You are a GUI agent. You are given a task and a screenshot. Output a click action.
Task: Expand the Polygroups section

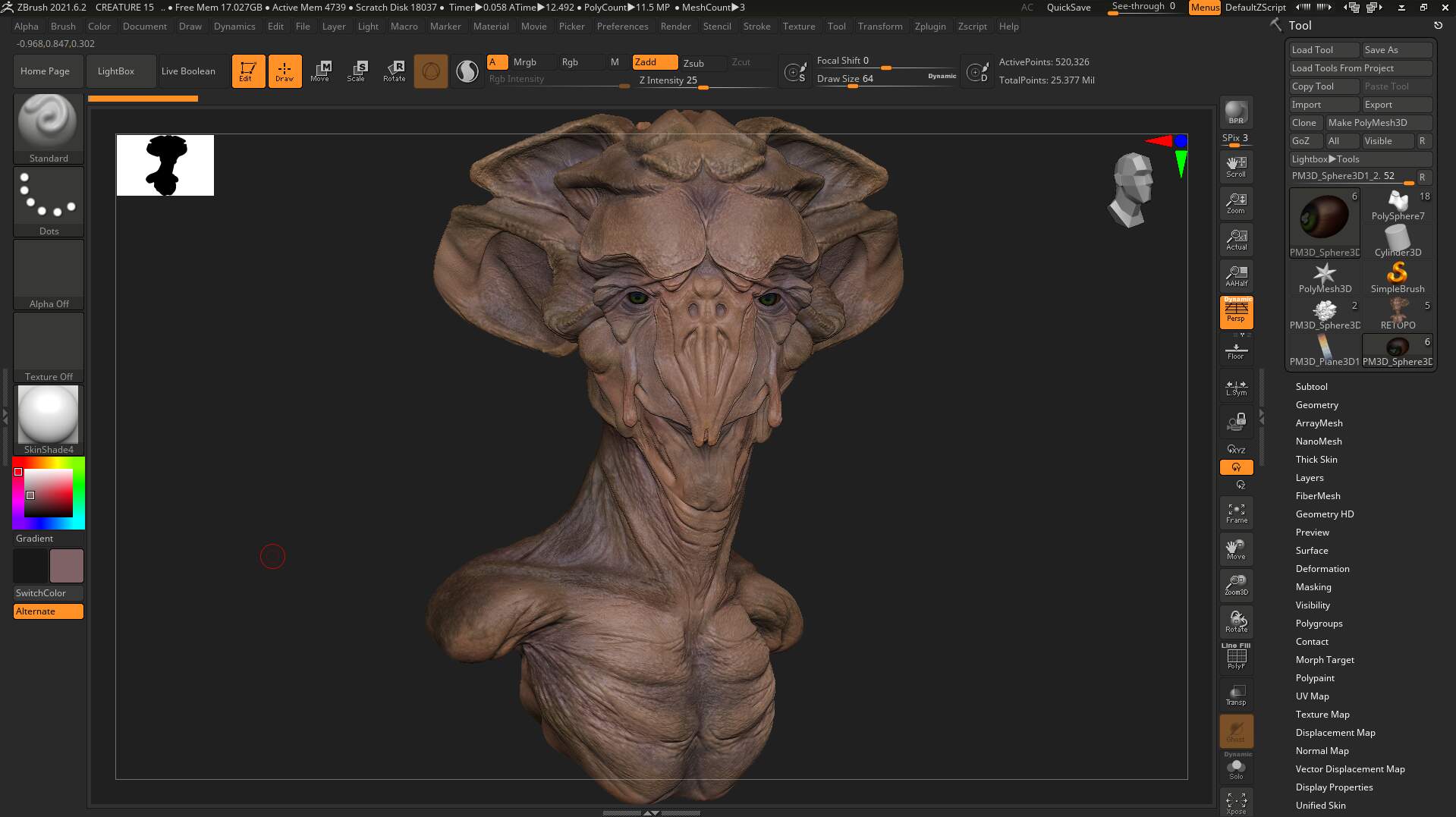pos(1319,624)
